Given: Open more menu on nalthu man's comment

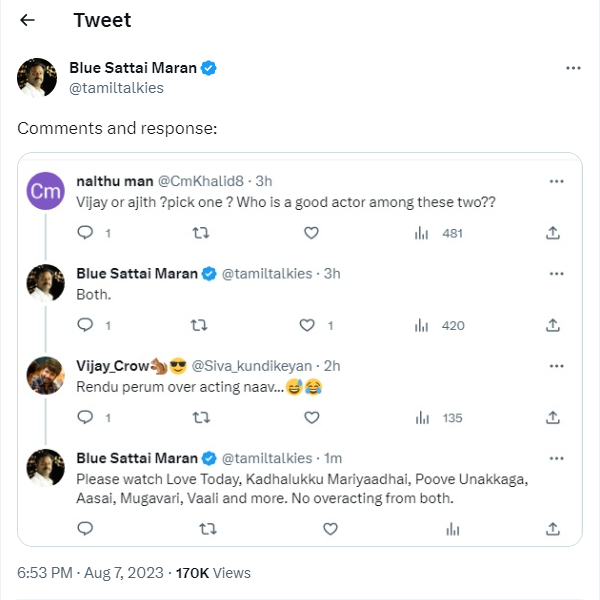Looking at the screenshot, I should 555,182.
